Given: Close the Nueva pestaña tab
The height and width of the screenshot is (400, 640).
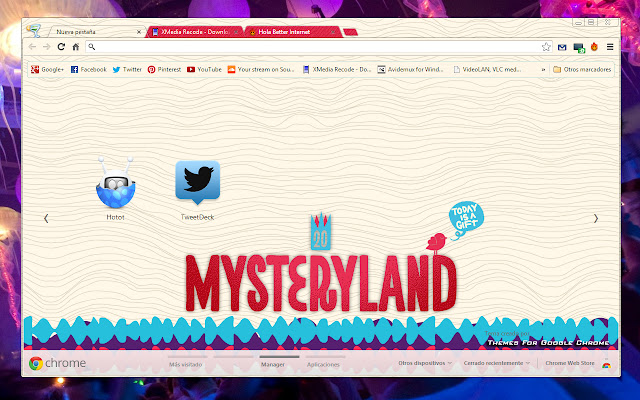Looking at the screenshot, I should click(139, 32).
